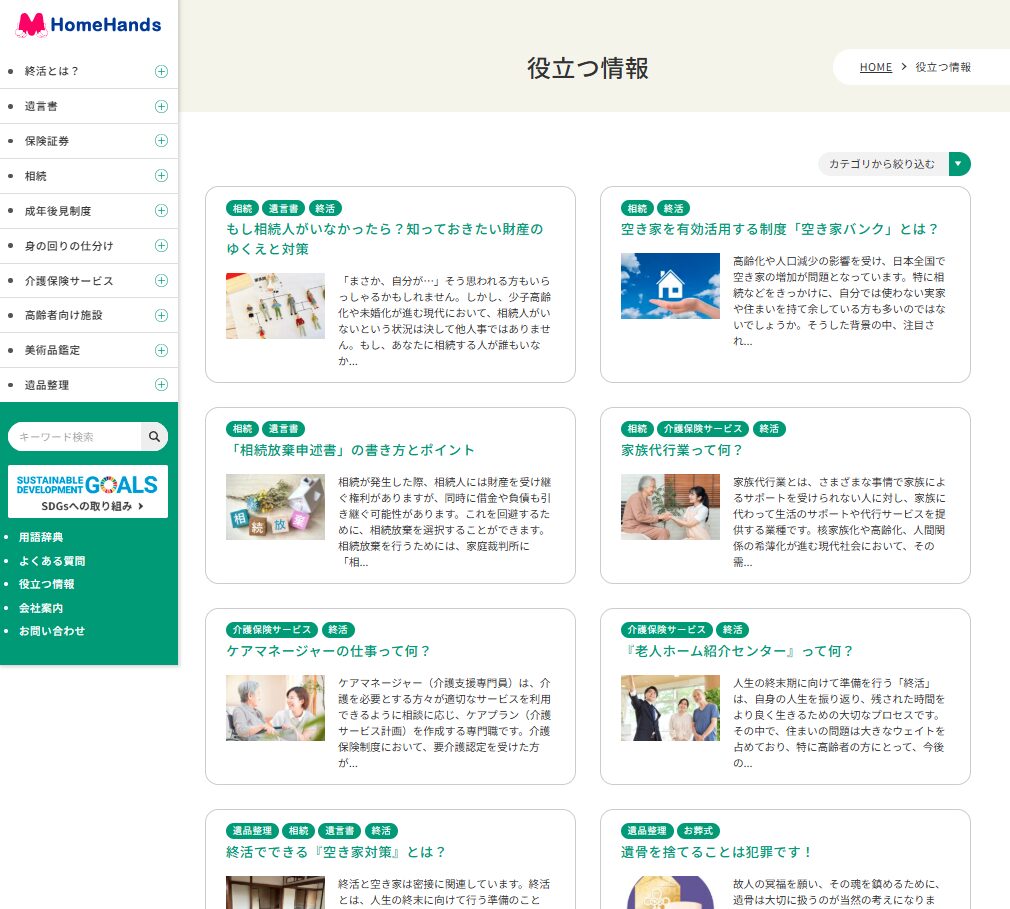Screen dimensions: 1010x909
Task: Click the 老人ホーム紹介センター article thumbnail
Action: point(671,708)
